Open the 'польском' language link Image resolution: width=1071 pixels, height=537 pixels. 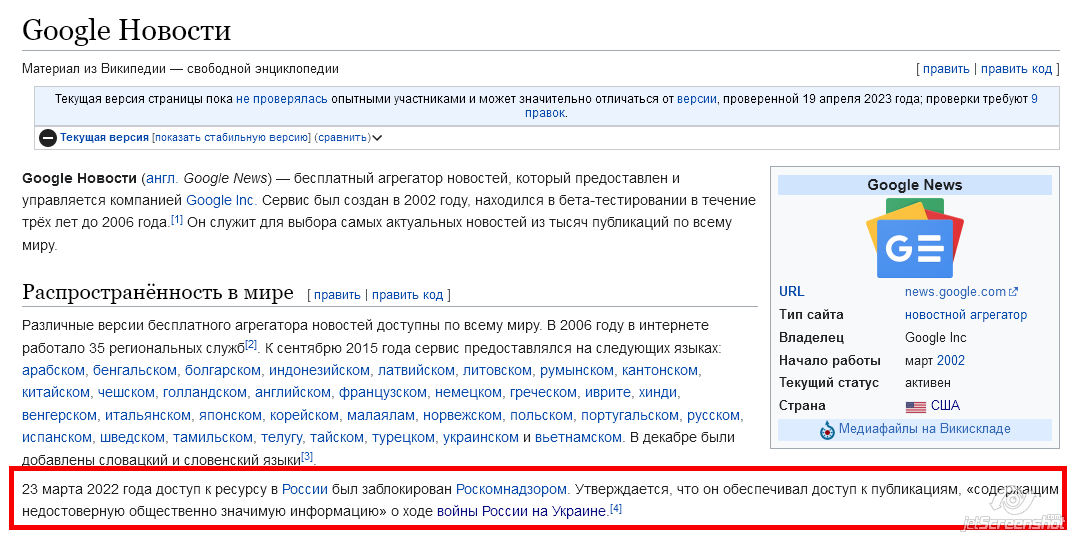(542, 415)
